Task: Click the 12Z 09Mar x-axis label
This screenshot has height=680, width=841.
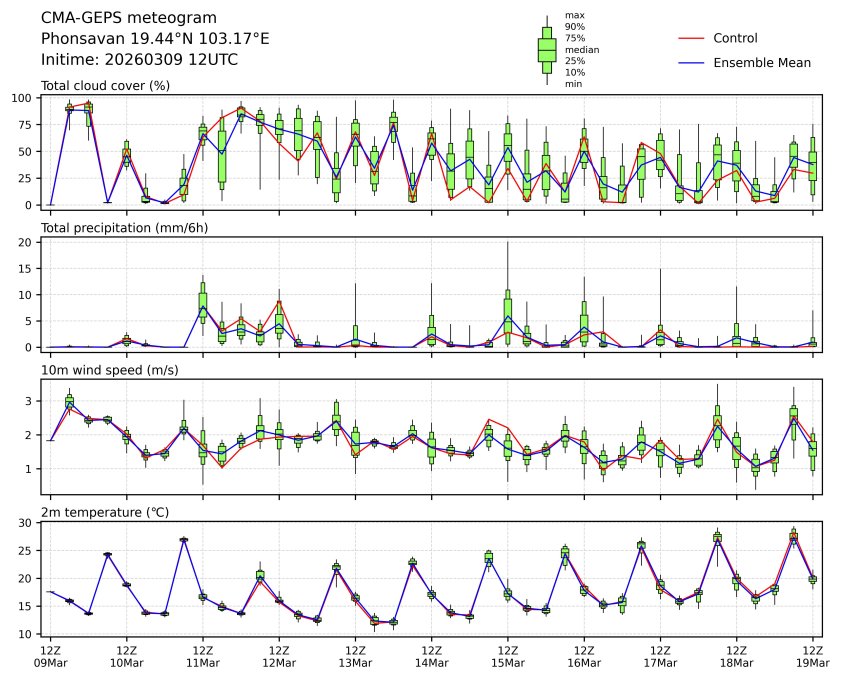Action: (x=50, y=655)
